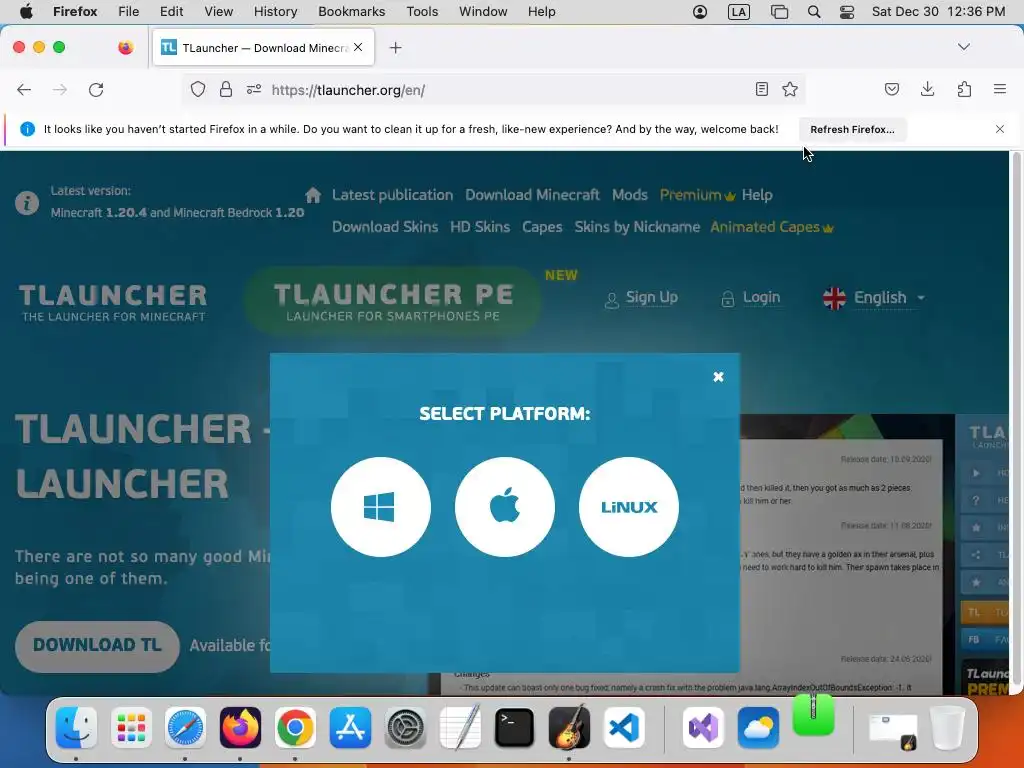Open the Extensions puzzle icon
Viewport: 1024px width, 768px height.
(x=964, y=89)
